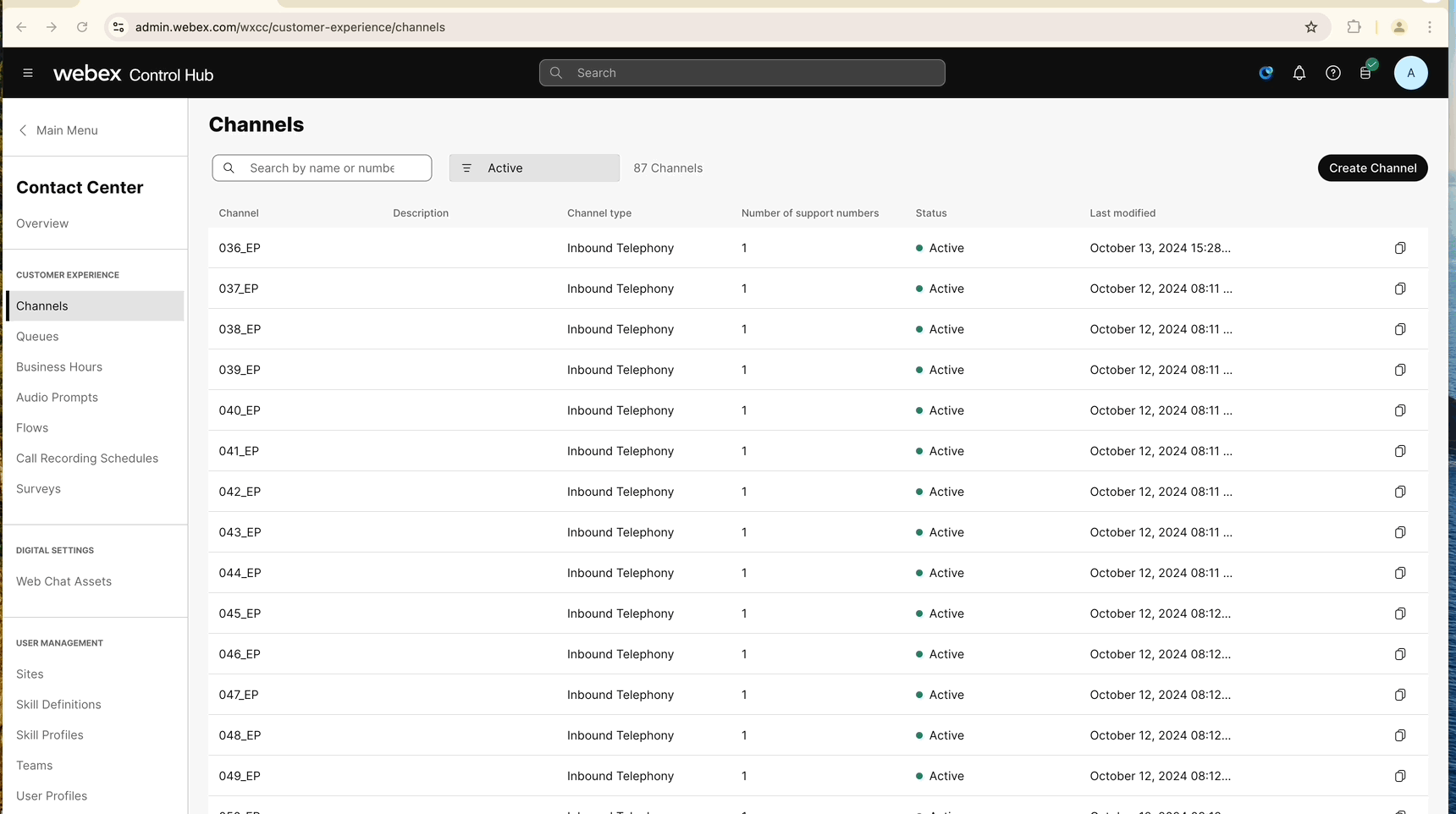Click copy icon for 047_EP channel

click(1399, 695)
